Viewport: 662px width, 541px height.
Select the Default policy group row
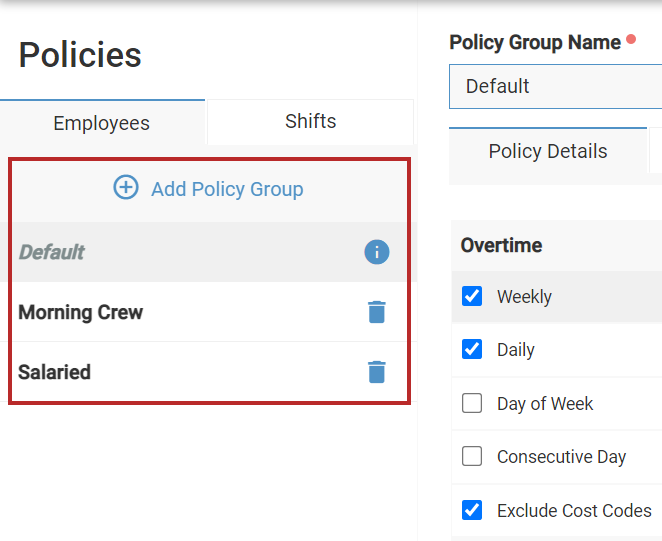[209, 252]
